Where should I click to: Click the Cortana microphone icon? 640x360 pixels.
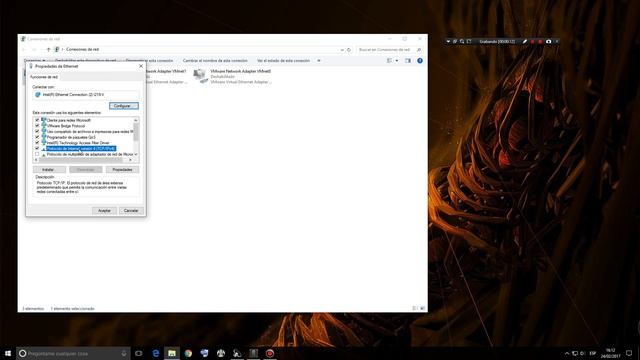click(x=124, y=353)
